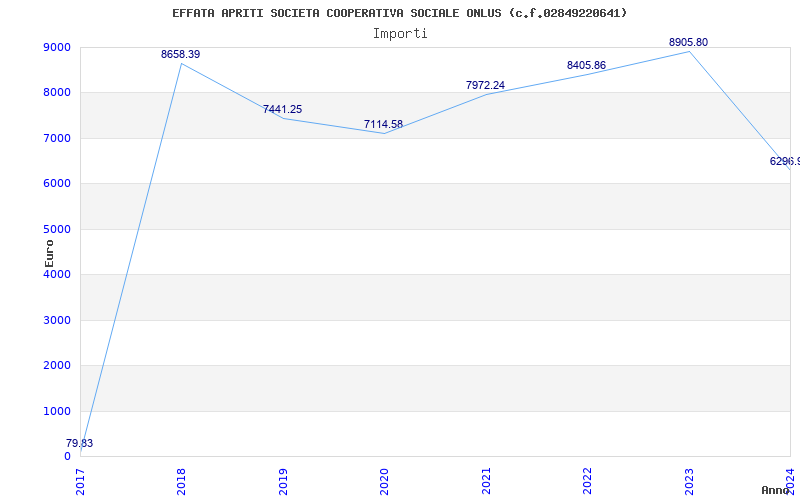This screenshot has width=800, height=500.
Task: Click the 'Anno' x-axis title
Action: [775, 490]
